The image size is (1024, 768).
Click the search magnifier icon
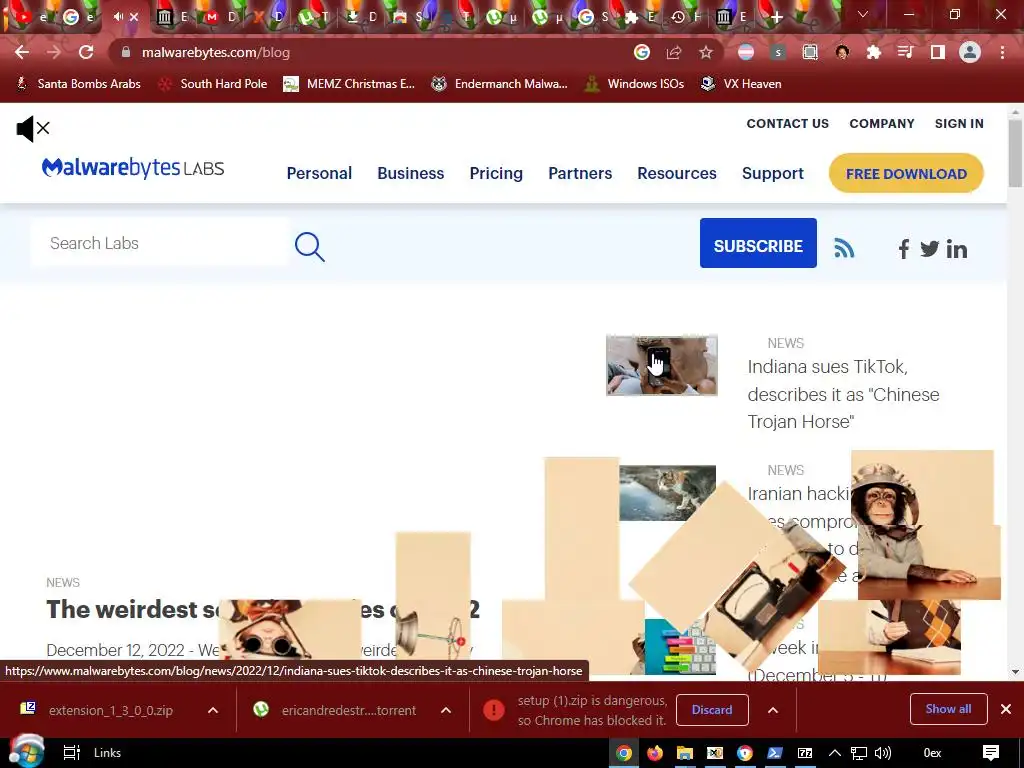coord(310,246)
